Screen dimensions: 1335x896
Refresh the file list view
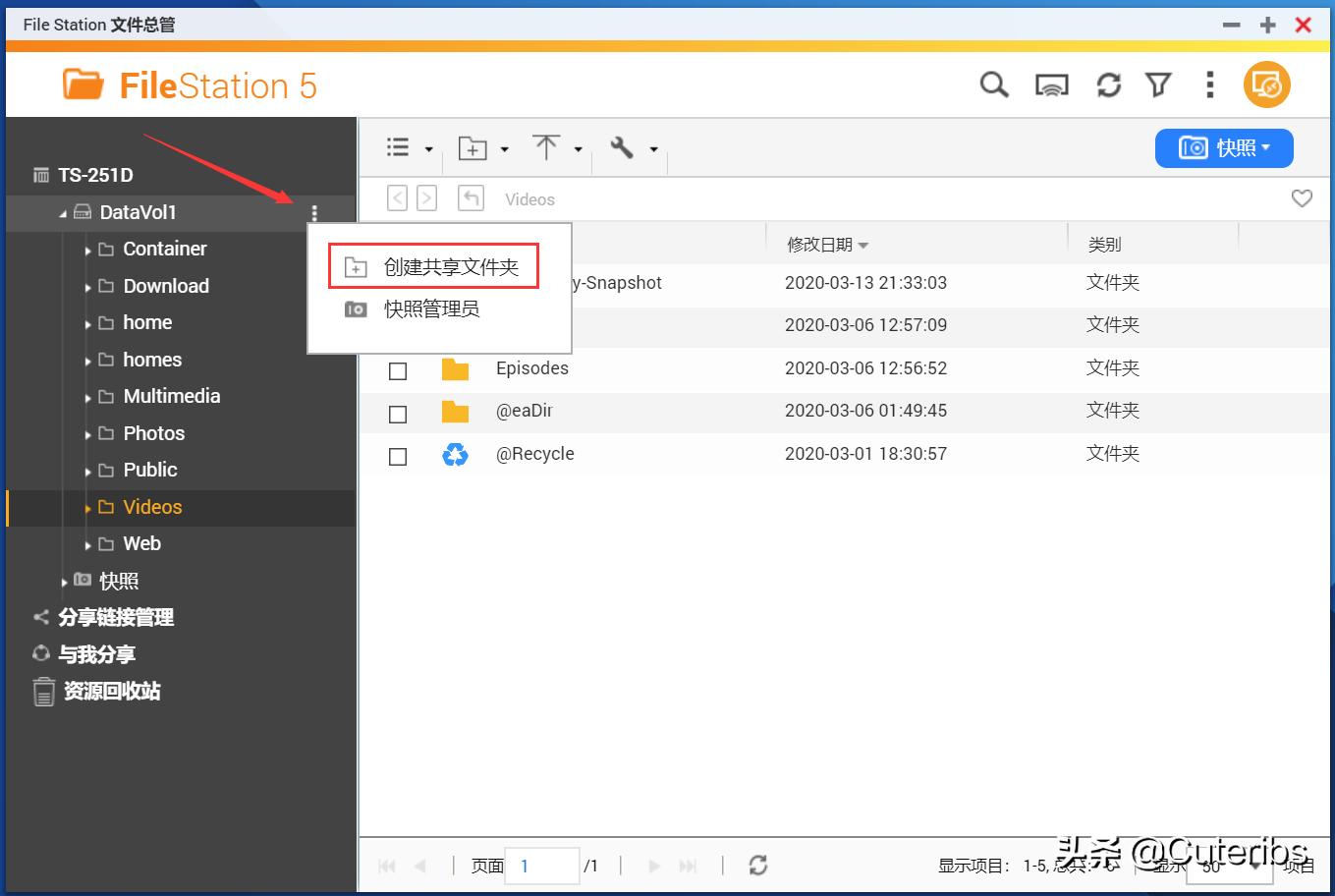tap(1108, 84)
